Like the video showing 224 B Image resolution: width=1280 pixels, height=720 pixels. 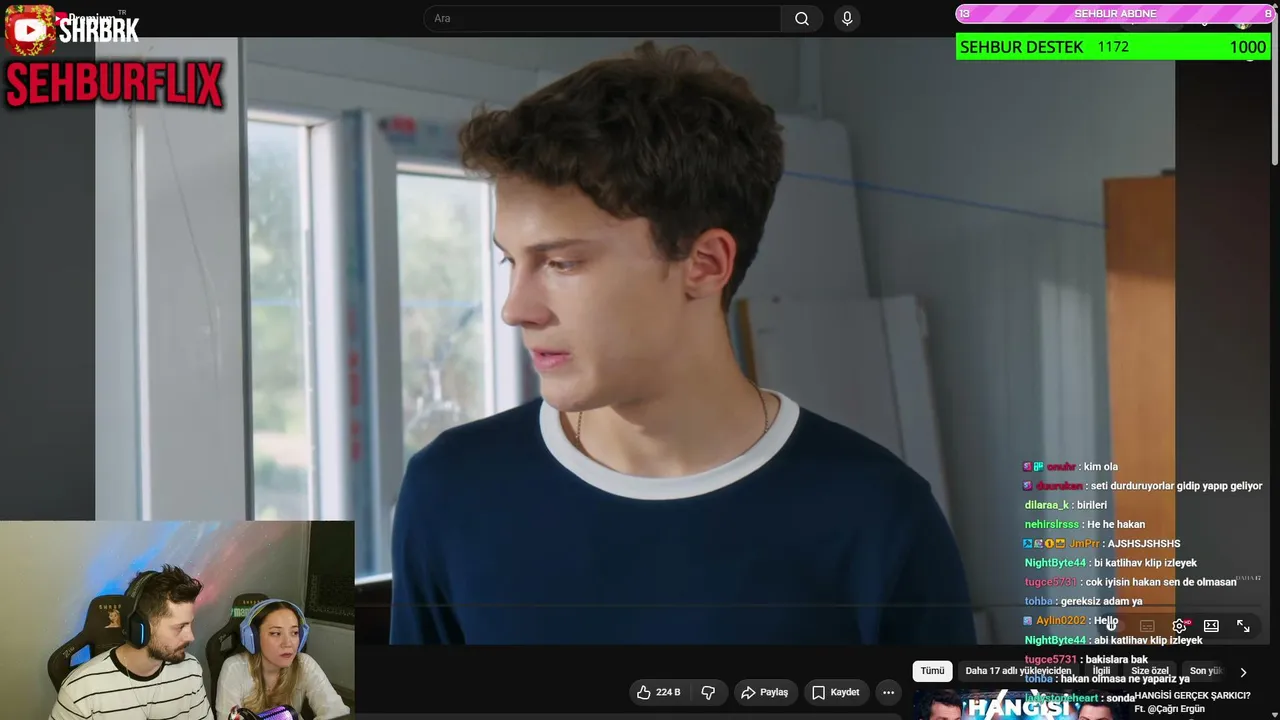(x=658, y=692)
